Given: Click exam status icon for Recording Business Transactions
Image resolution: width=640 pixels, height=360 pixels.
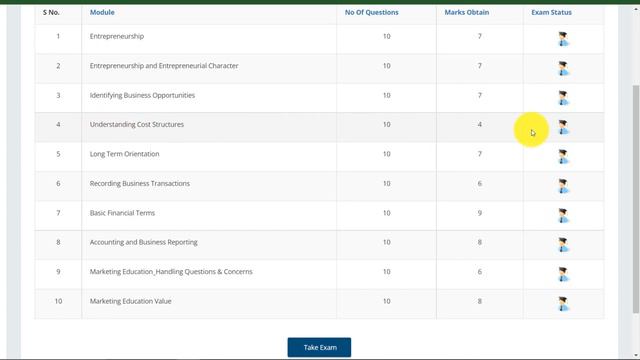Looking at the screenshot, I should coord(563,186).
